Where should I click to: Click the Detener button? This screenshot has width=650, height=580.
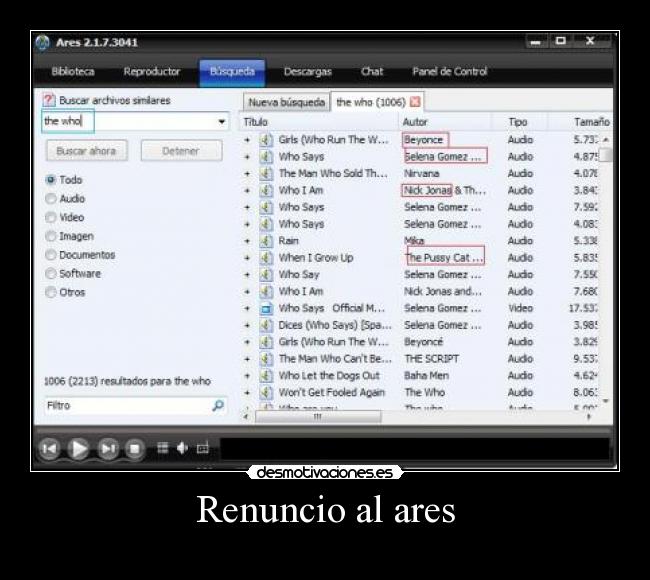coord(181,151)
